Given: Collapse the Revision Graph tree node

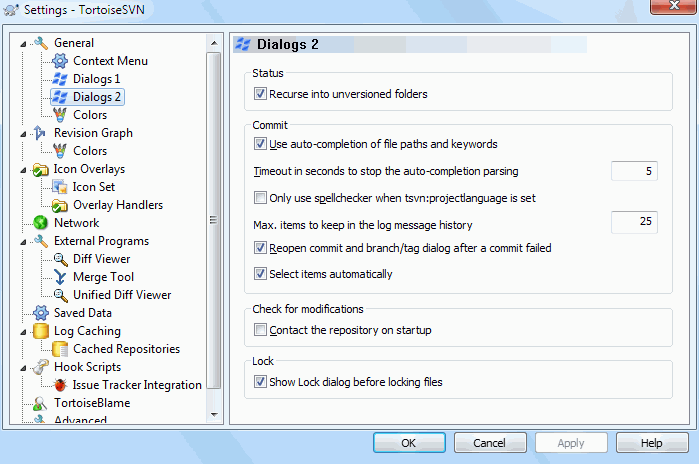Looking at the screenshot, I should click(23, 134).
